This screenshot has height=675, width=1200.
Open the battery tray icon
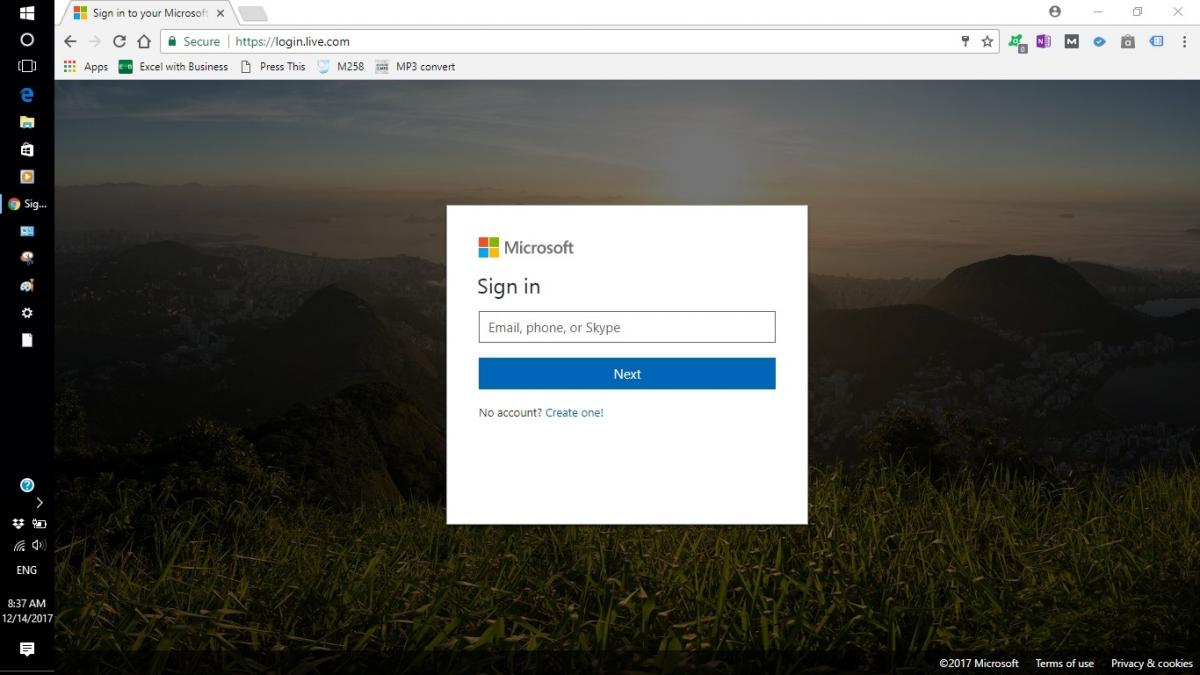point(39,523)
